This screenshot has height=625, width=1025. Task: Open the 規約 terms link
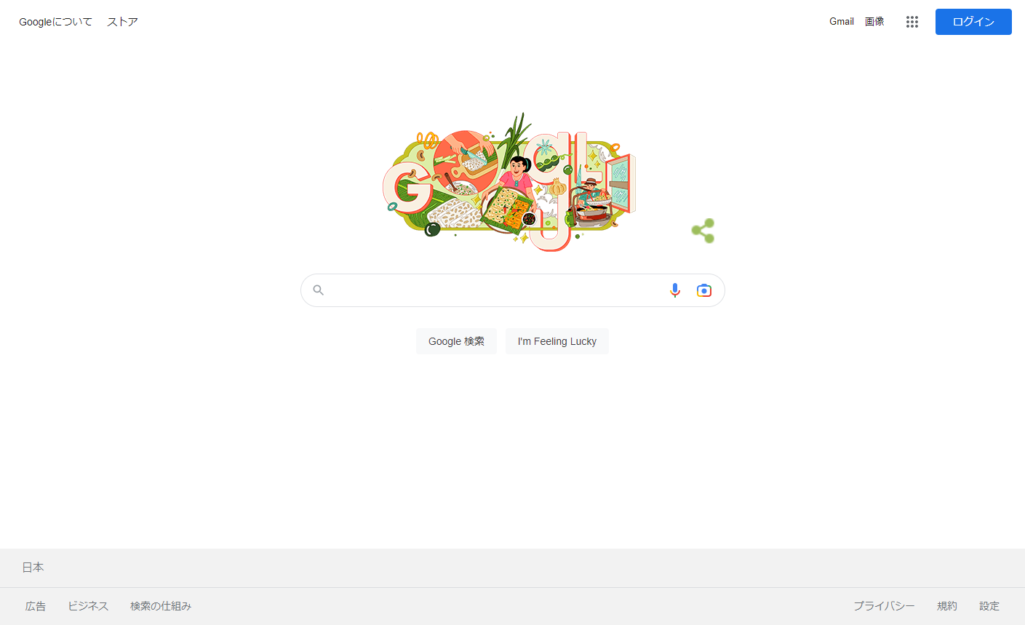(x=947, y=606)
